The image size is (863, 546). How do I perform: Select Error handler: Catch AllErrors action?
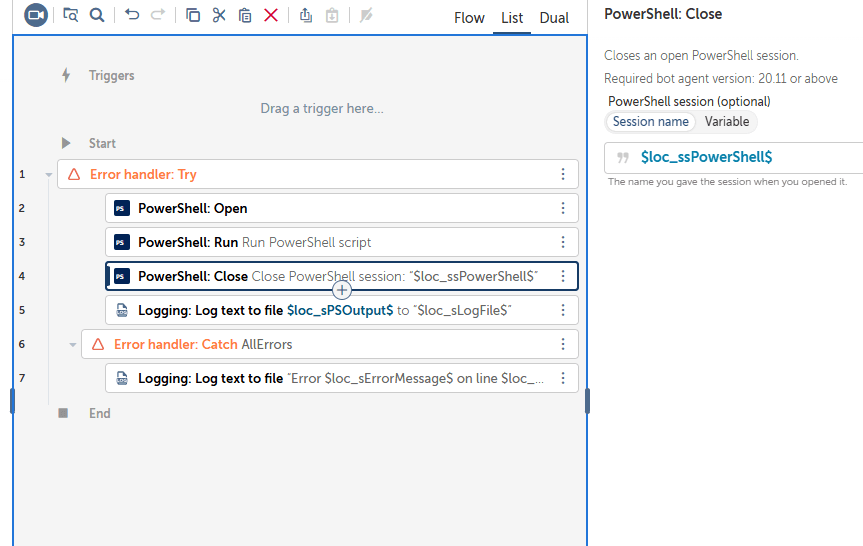330,344
